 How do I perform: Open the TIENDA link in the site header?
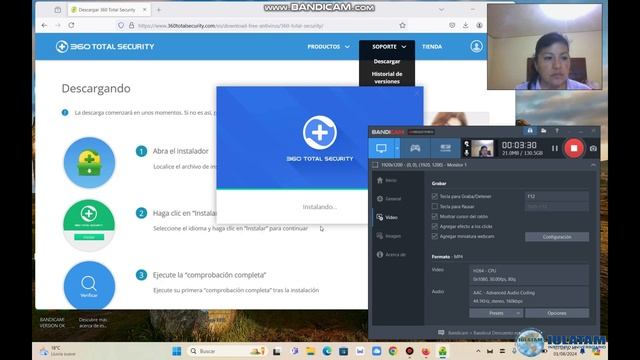pyautogui.click(x=432, y=47)
